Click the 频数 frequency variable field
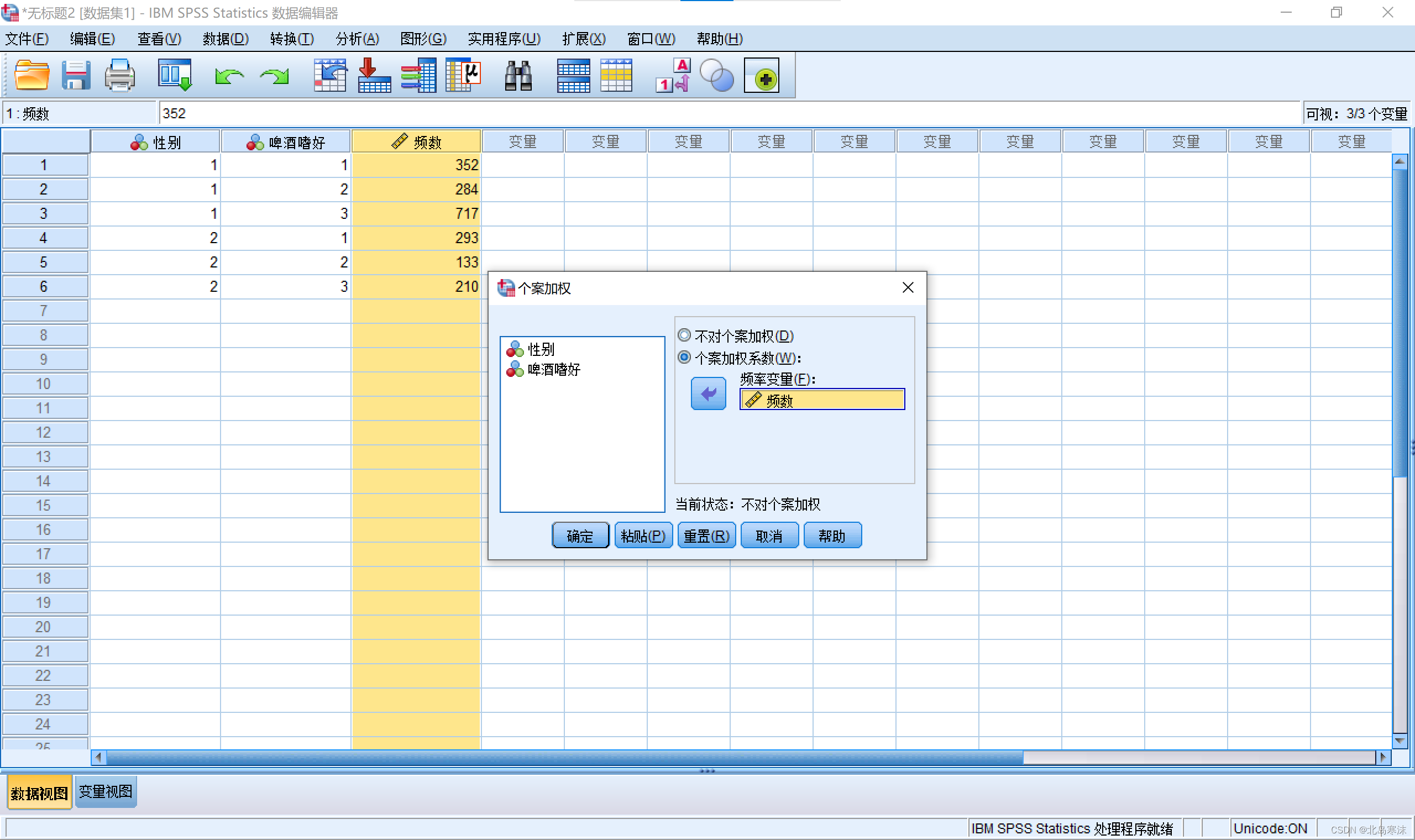 point(822,400)
